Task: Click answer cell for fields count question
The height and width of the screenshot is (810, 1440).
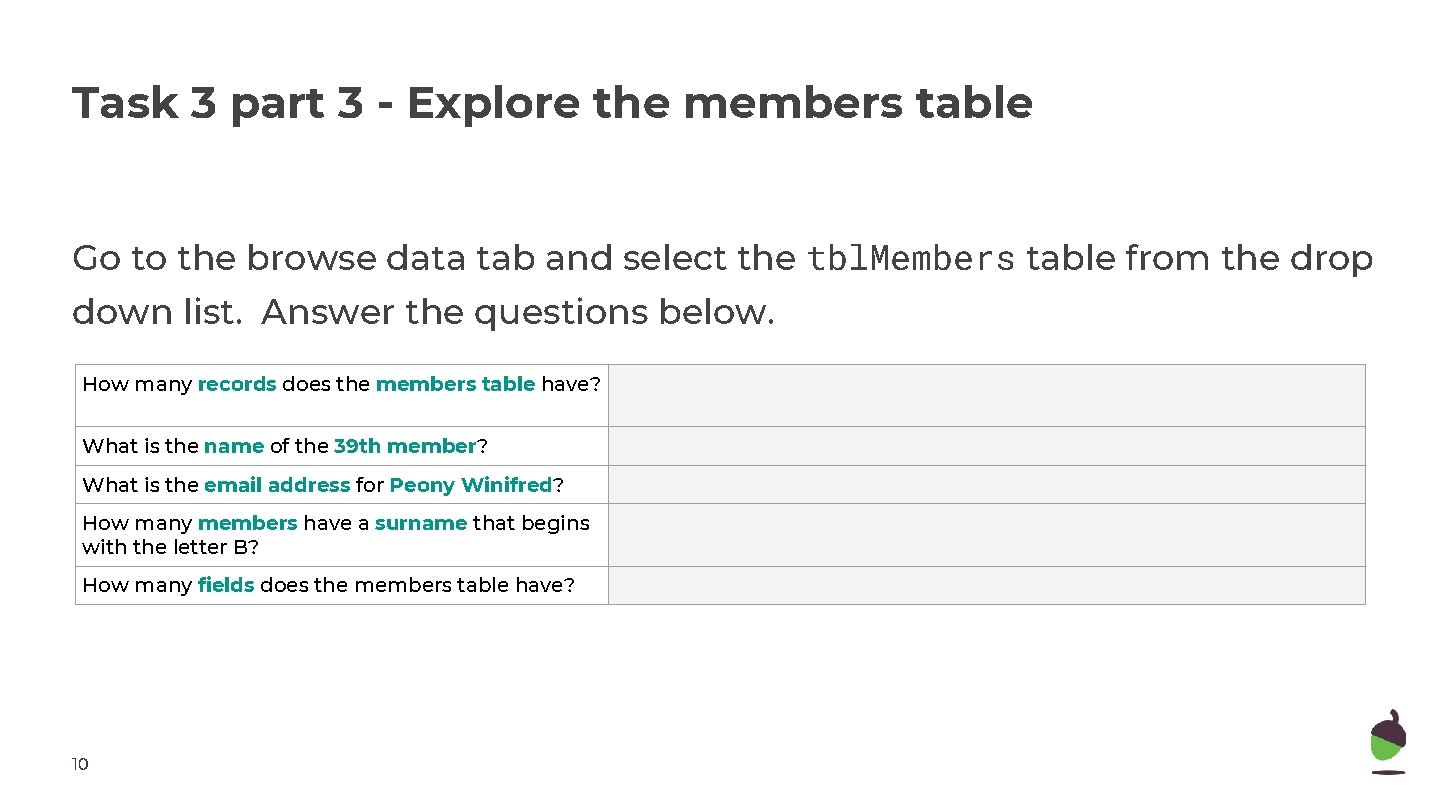Action: (986, 585)
